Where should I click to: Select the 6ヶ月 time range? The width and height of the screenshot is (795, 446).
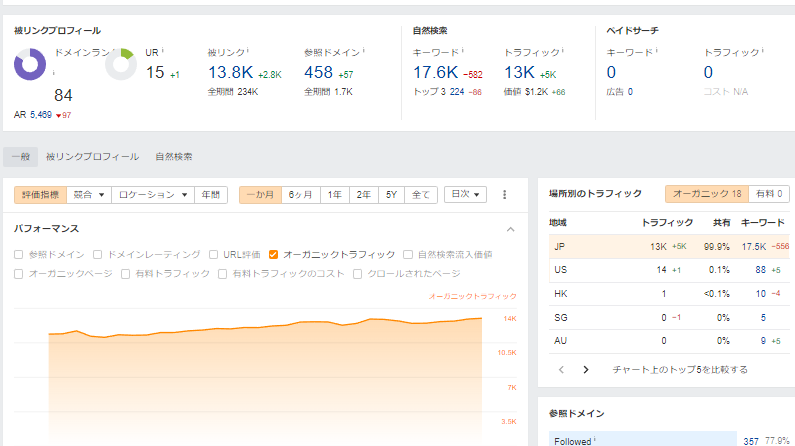pyautogui.click(x=301, y=195)
